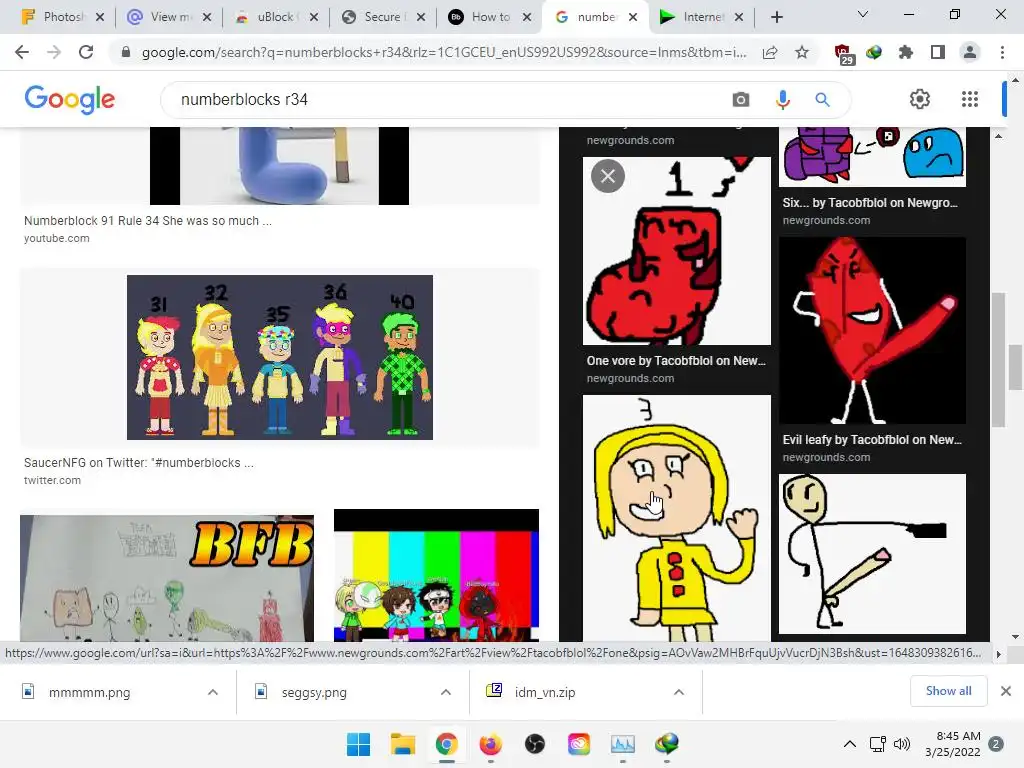Switch to the View m tab

(171, 17)
